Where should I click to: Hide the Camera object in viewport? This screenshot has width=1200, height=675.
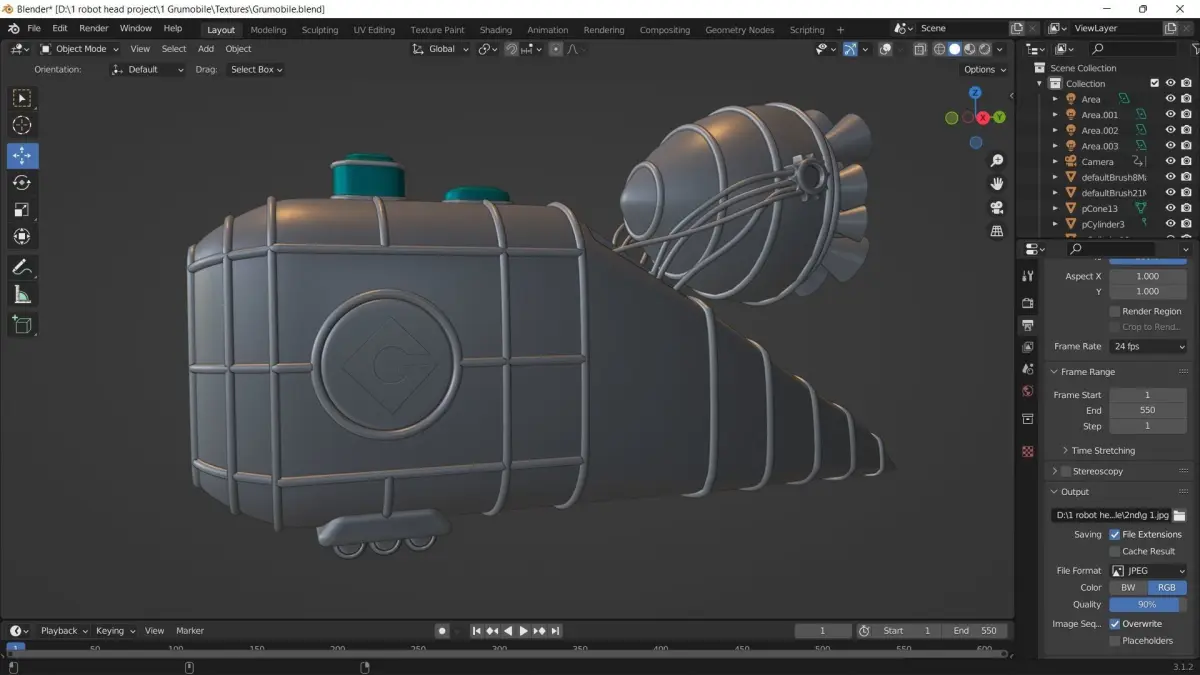(x=1170, y=161)
